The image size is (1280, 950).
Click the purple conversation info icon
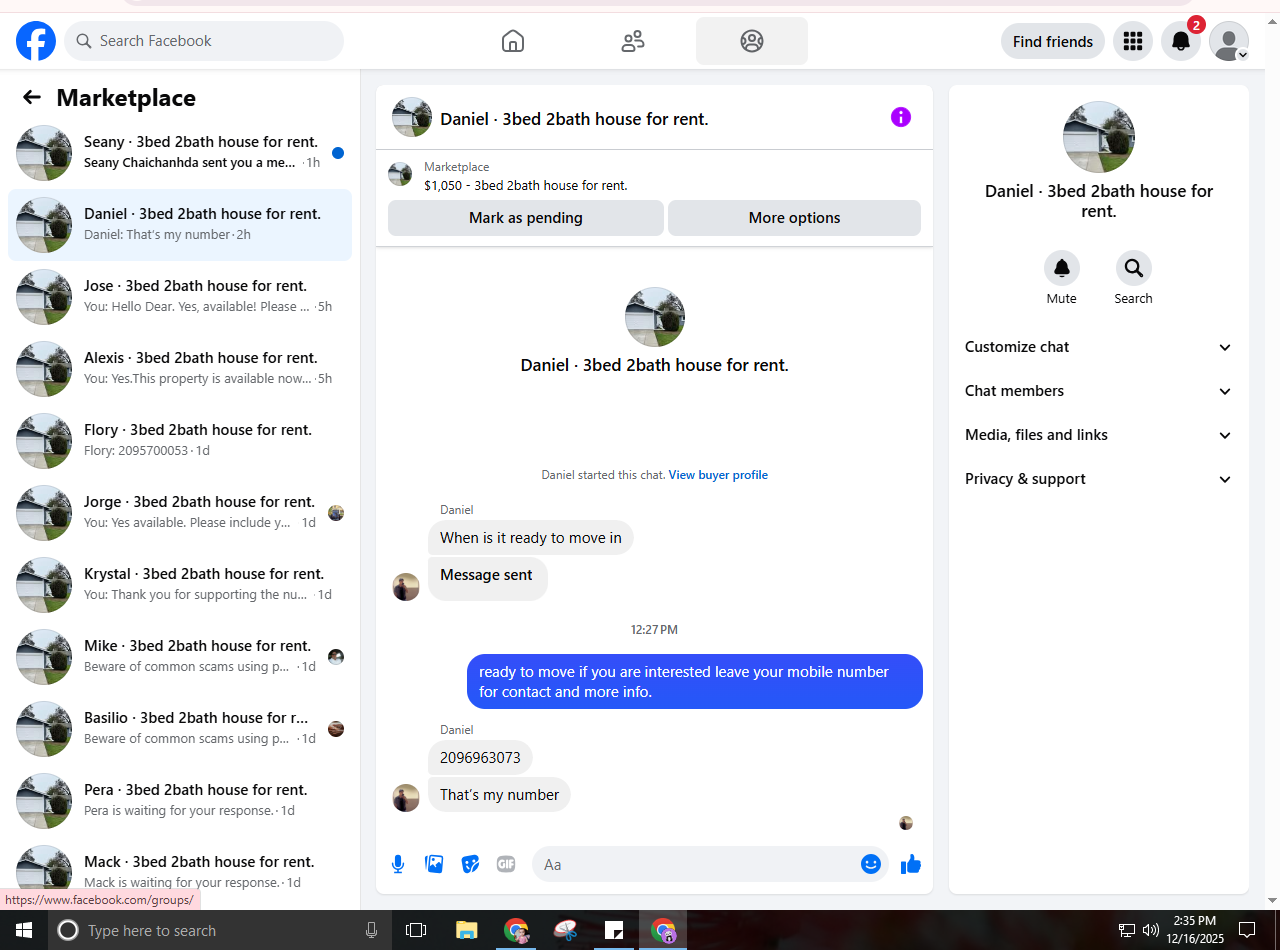pos(901,117)
